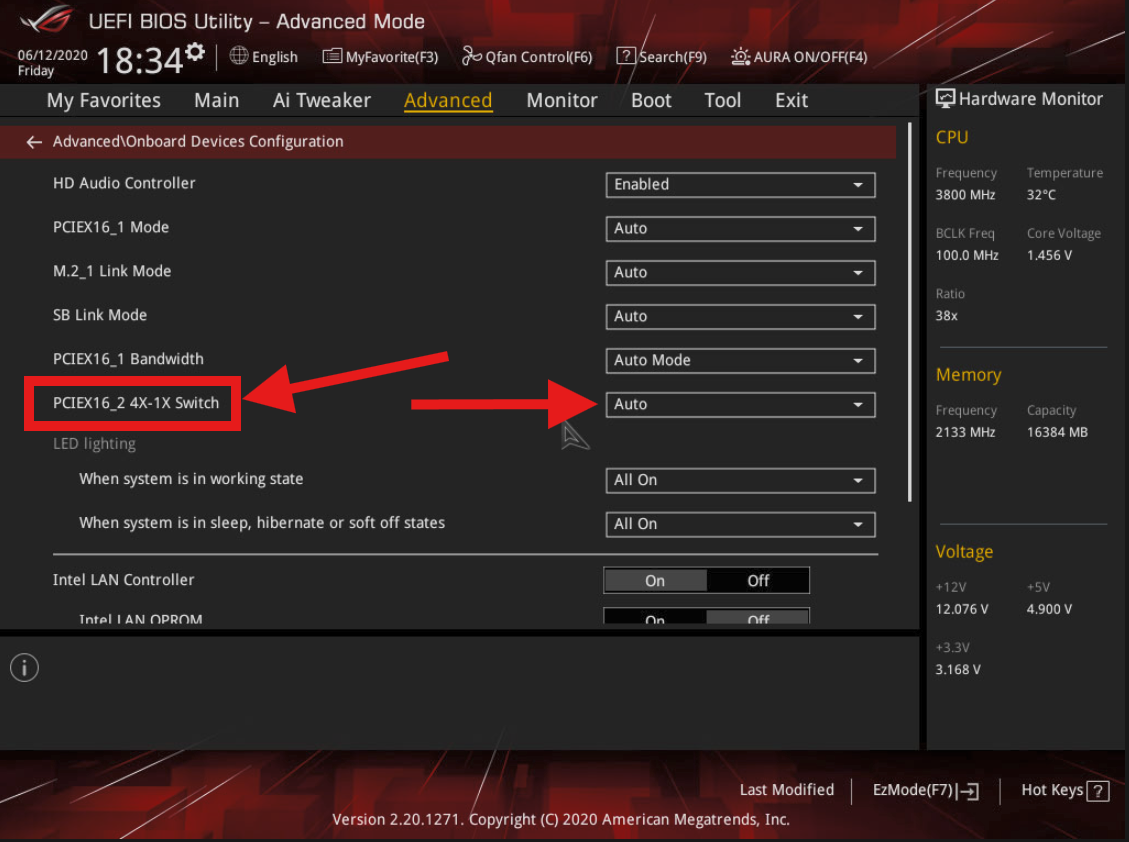Click +12V reading 12.076 V
The height and width of the screenshot is (842, 1129).
[x=961, y=609]
